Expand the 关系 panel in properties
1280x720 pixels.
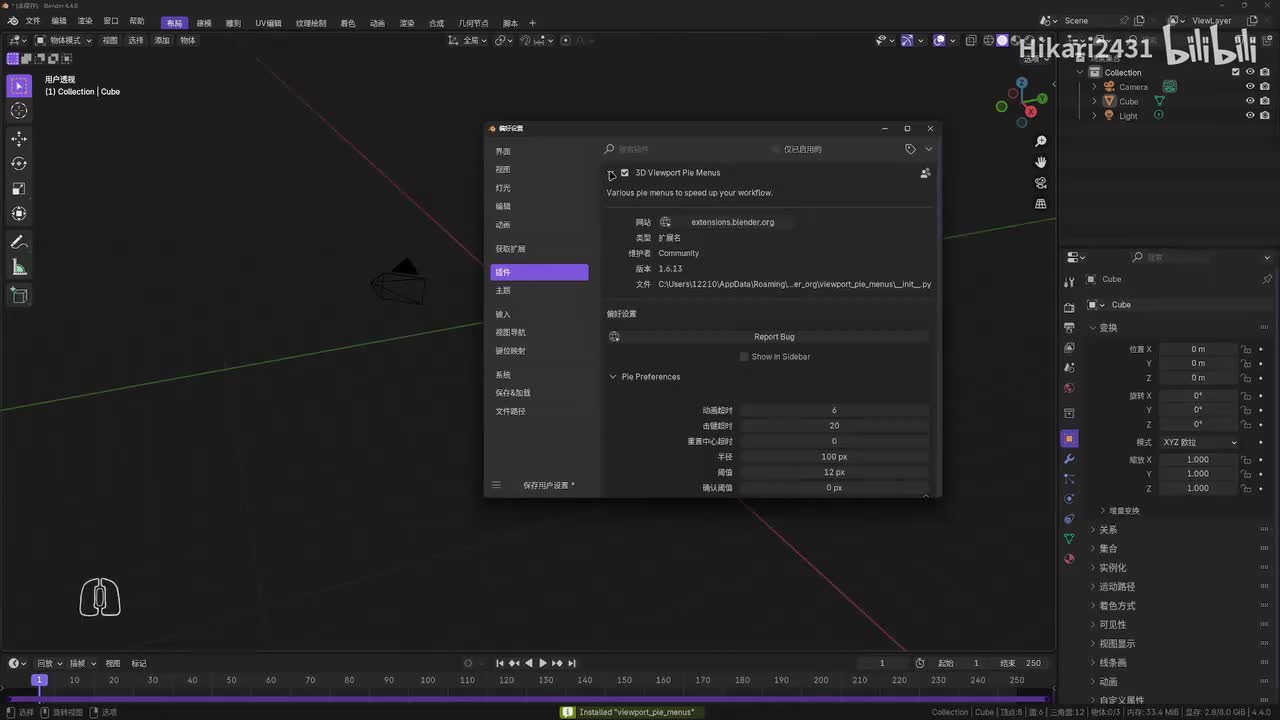pyautogui.click(x=1108, y=530)
